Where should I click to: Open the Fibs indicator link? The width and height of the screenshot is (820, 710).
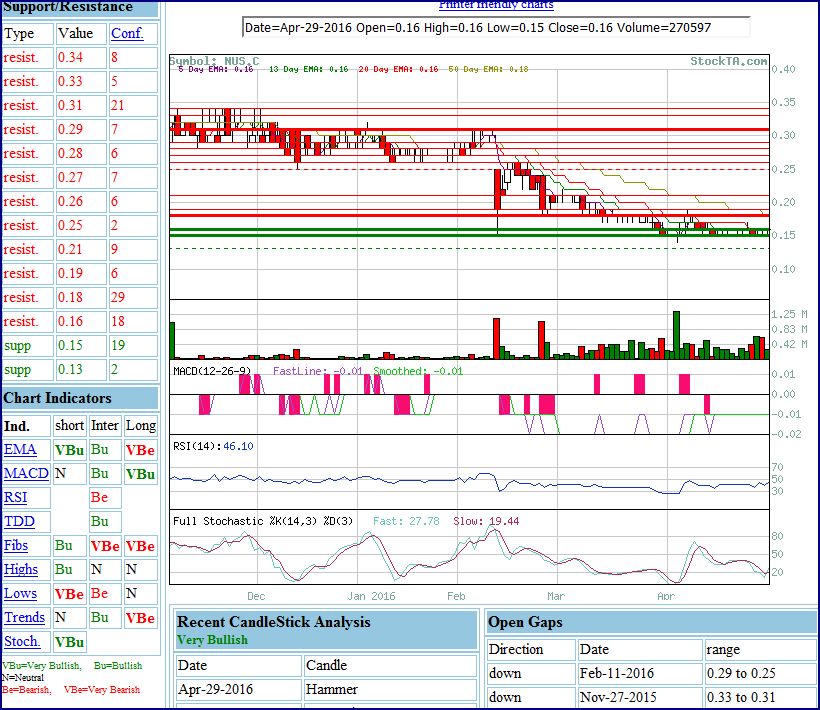click(17, 546)
